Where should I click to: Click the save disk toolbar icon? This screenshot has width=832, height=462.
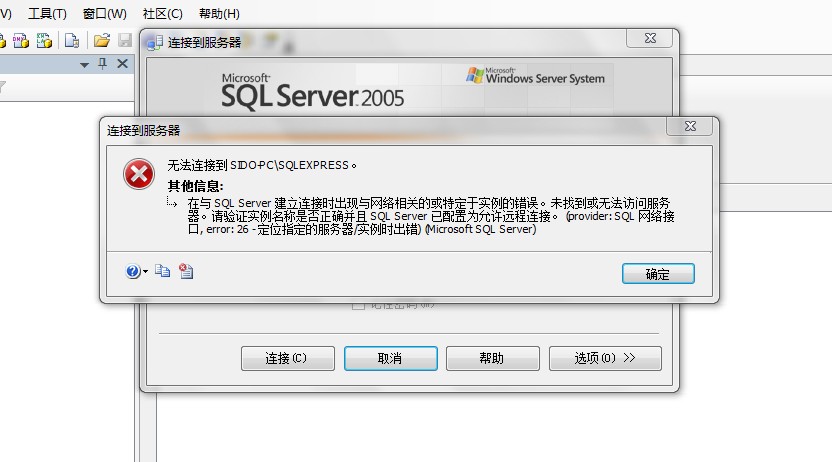click(125, 40)
